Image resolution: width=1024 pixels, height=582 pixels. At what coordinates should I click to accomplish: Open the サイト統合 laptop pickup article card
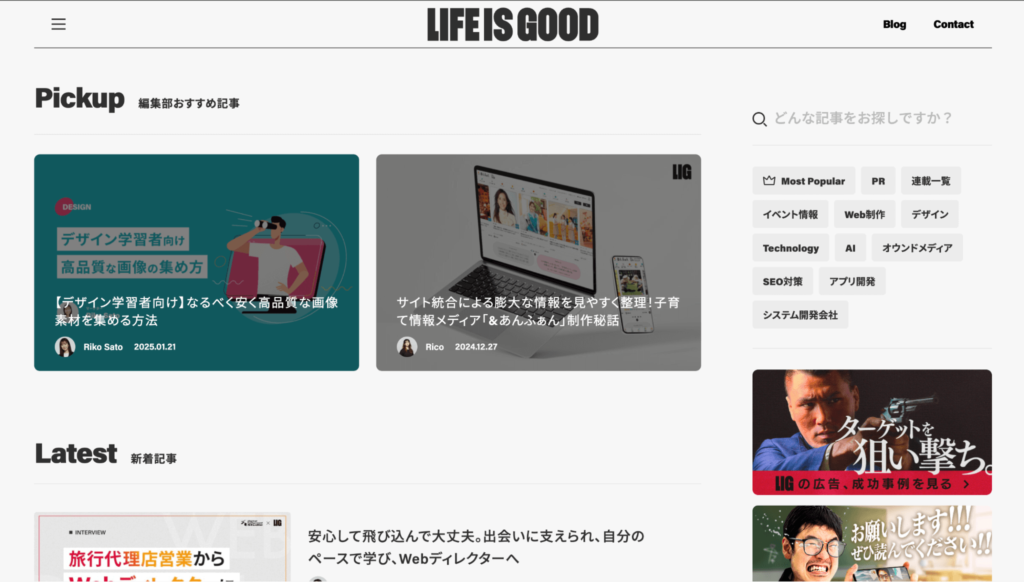tap(538, 263)
